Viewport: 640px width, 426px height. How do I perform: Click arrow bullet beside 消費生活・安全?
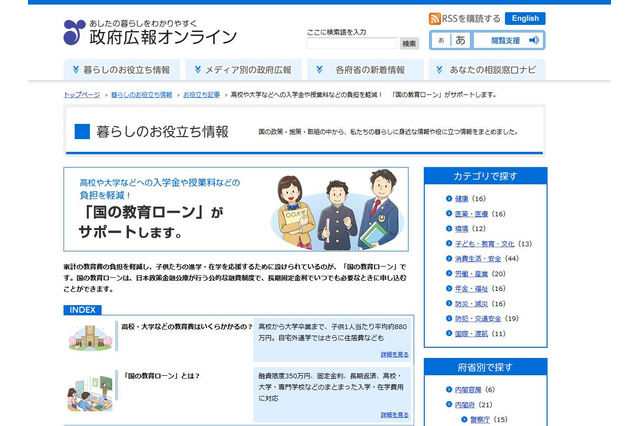coord(449,258)
